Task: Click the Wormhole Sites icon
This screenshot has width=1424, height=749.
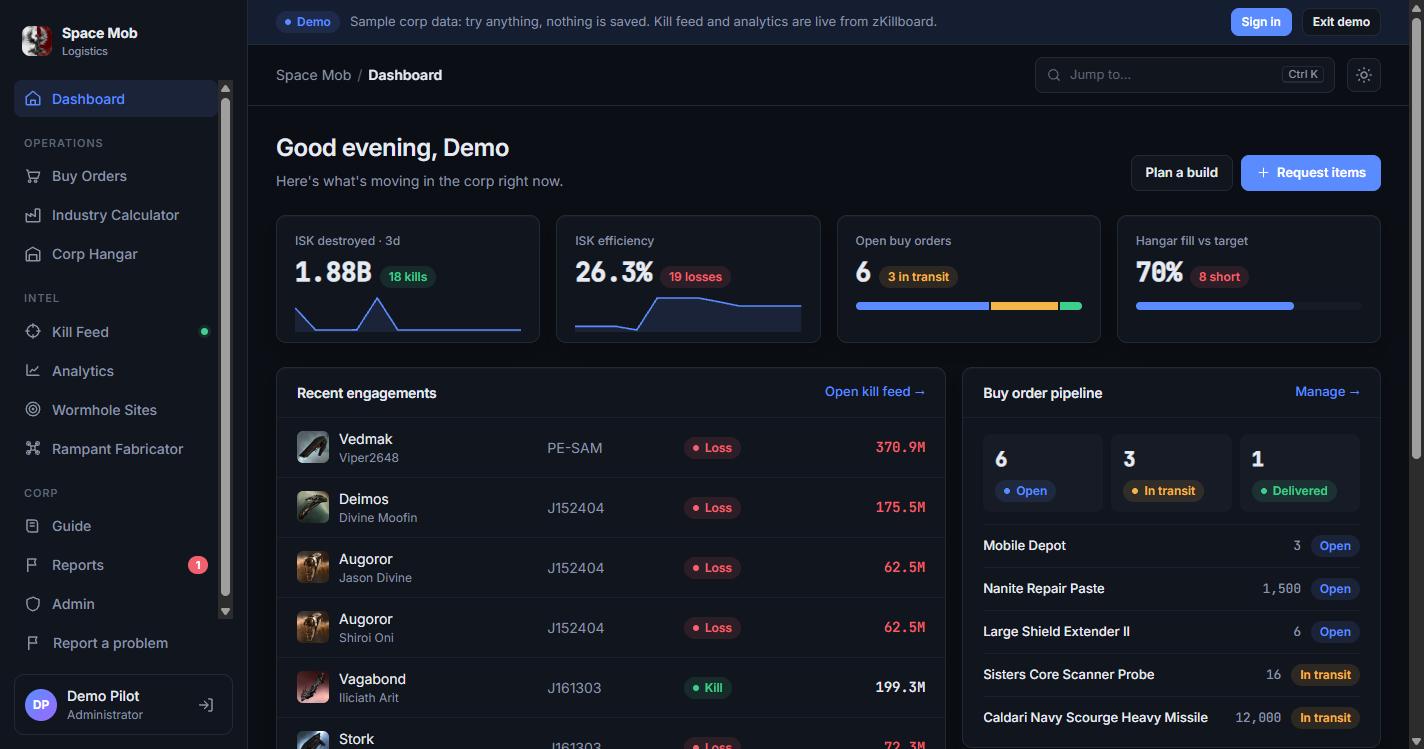Action: click(33, 410)
